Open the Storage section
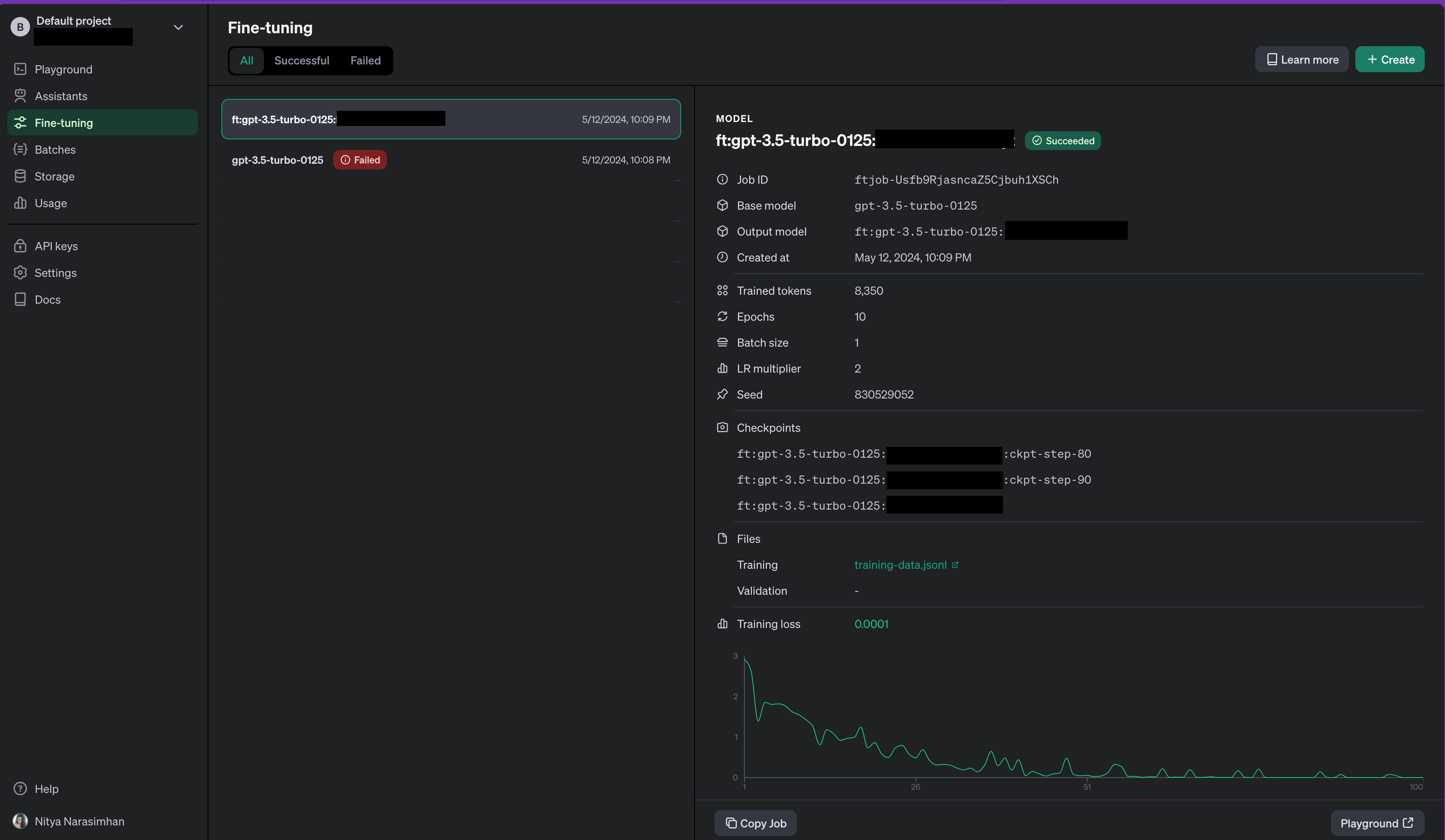This screenshot has height=840, width=1445. 54,176
